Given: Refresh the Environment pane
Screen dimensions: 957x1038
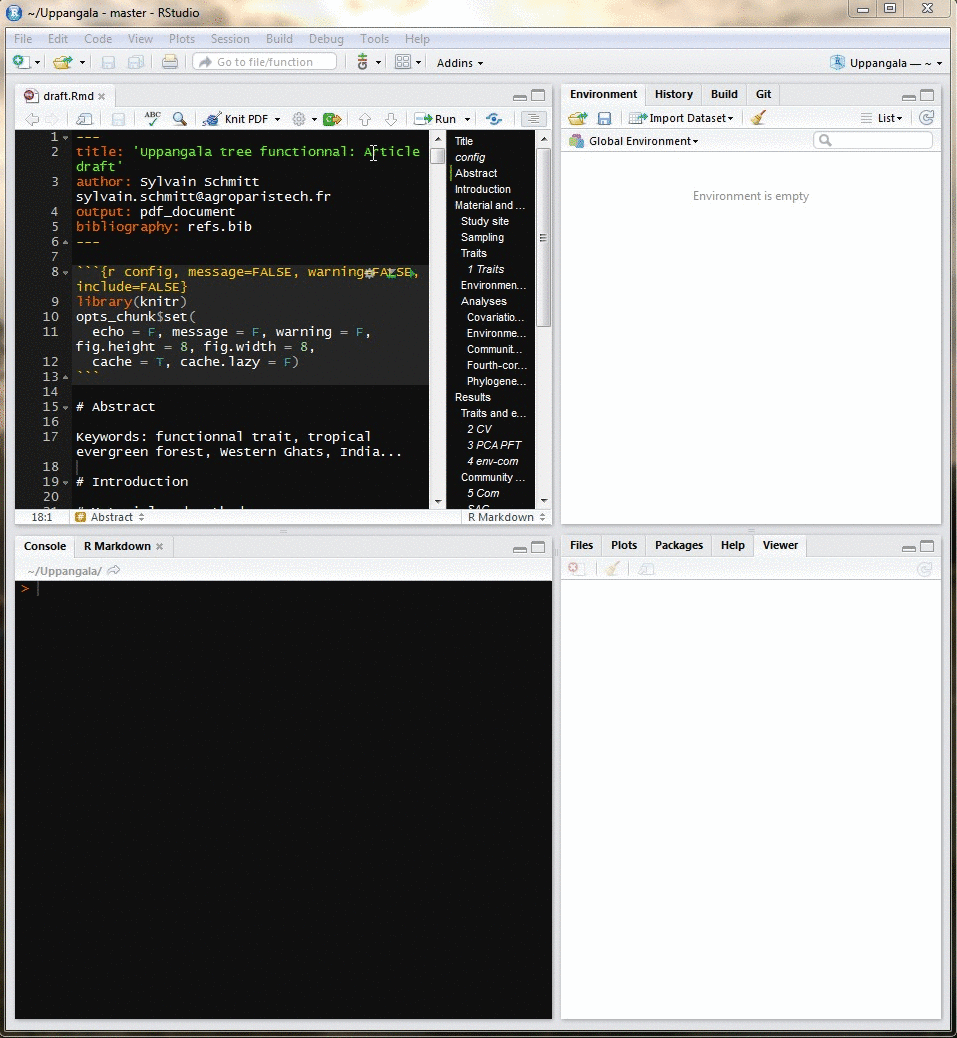Looking at the screenshot, I should click(927, 118).
